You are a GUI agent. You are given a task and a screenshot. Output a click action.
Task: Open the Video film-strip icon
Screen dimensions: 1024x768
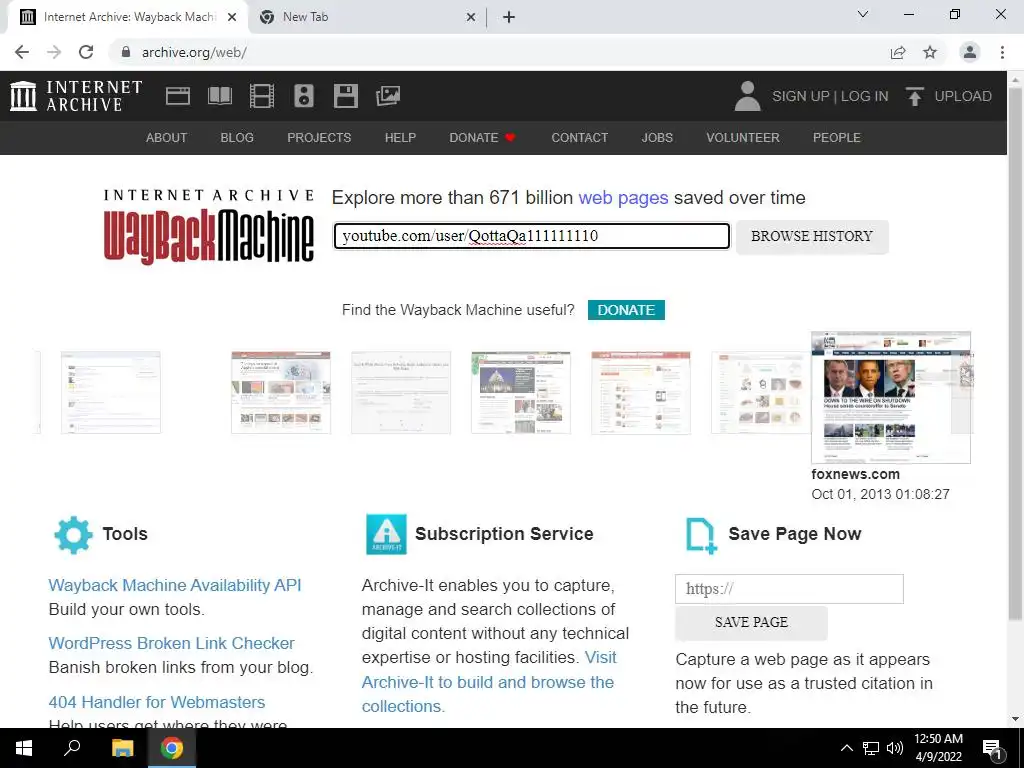tap(261, 96)
